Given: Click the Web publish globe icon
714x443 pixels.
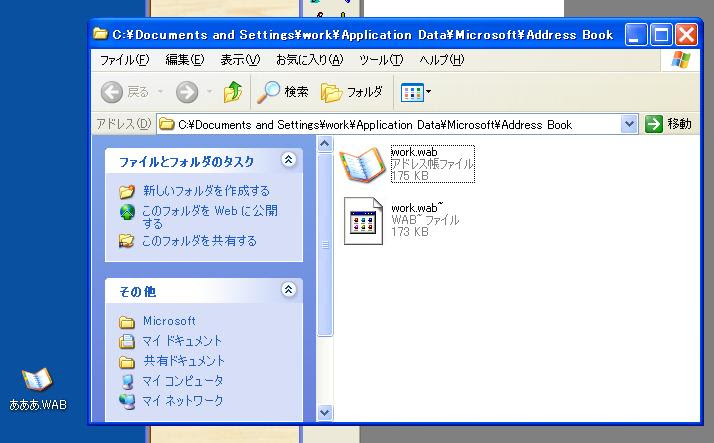Looking at the screenshot, I should click(127, 212).
